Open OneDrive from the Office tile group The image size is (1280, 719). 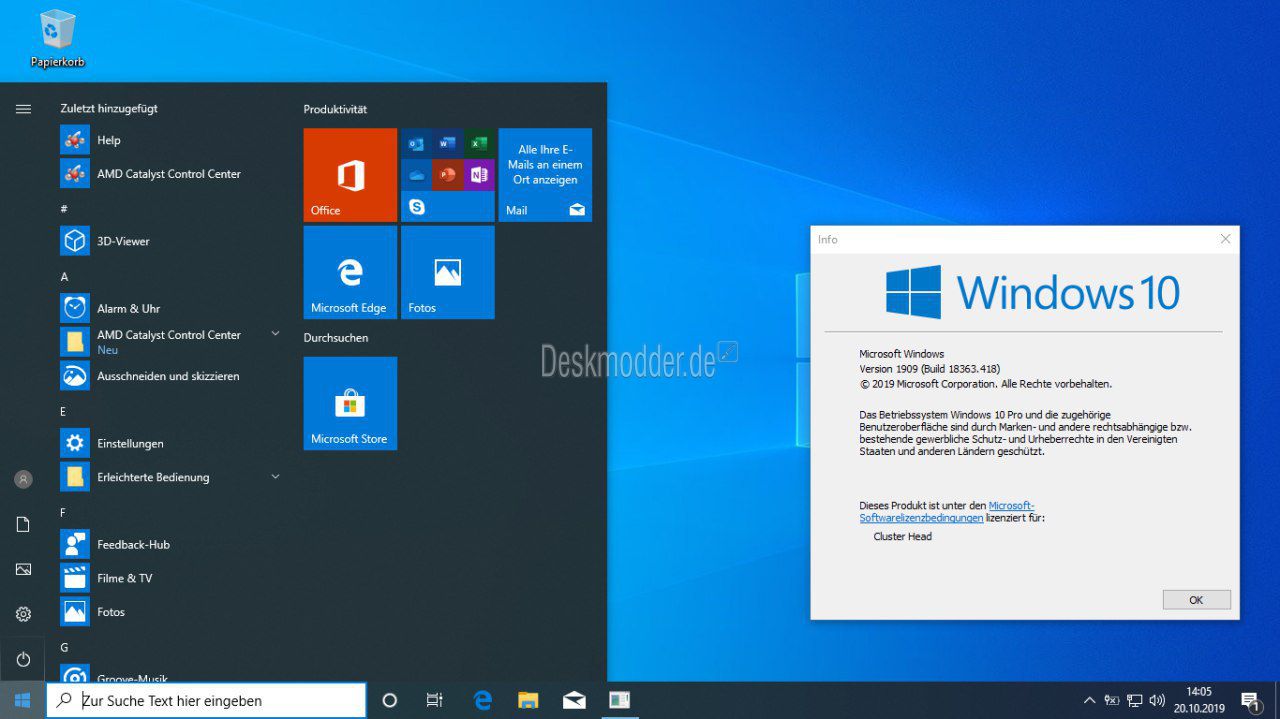point(416,175)
